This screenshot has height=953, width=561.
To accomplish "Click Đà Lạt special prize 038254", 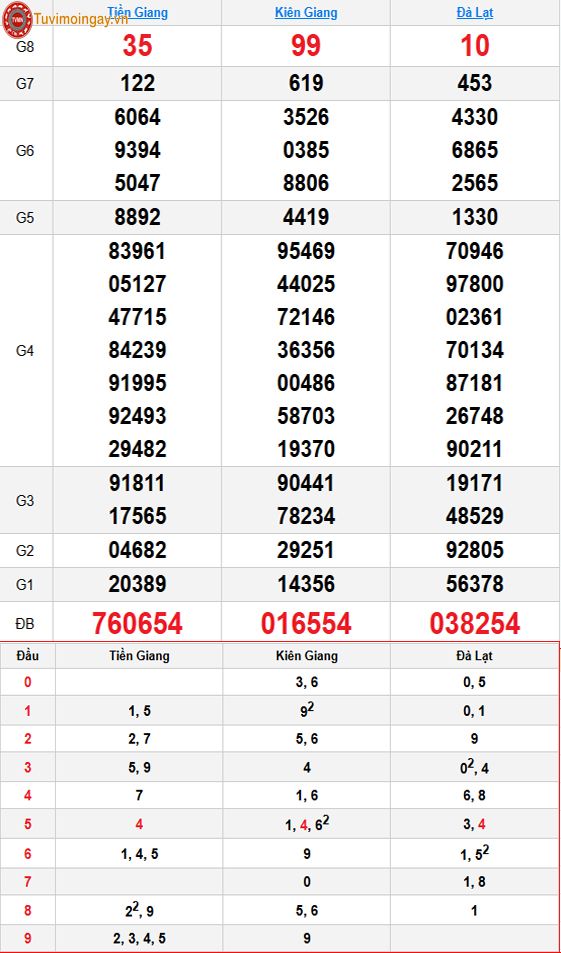I will pos(475,623).
